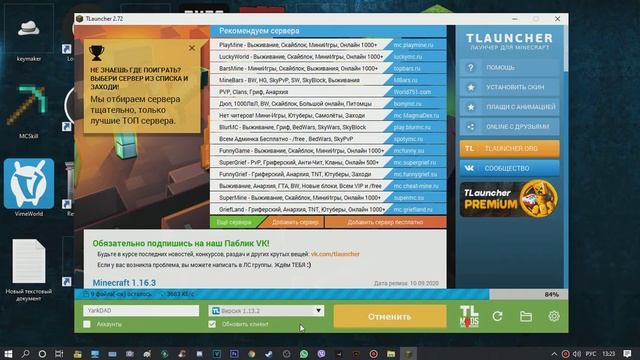Open Viber from the taskbar
Image resolution: width=640 pixels, height=360 pixels.
point(321,354)
